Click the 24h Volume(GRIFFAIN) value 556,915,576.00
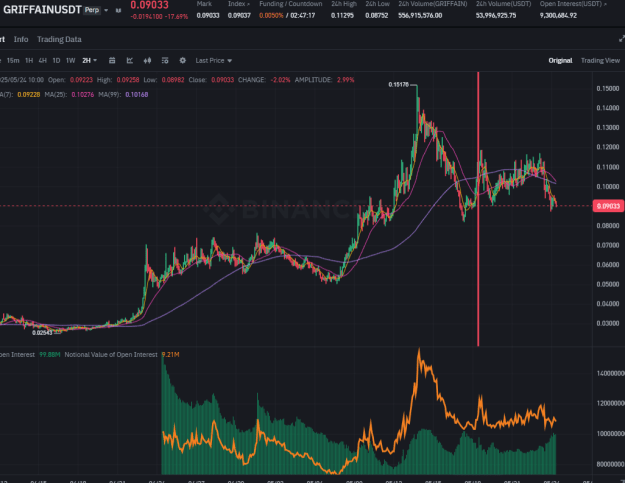The height and width of the screenshot is (483, 625). coord(420,16)
